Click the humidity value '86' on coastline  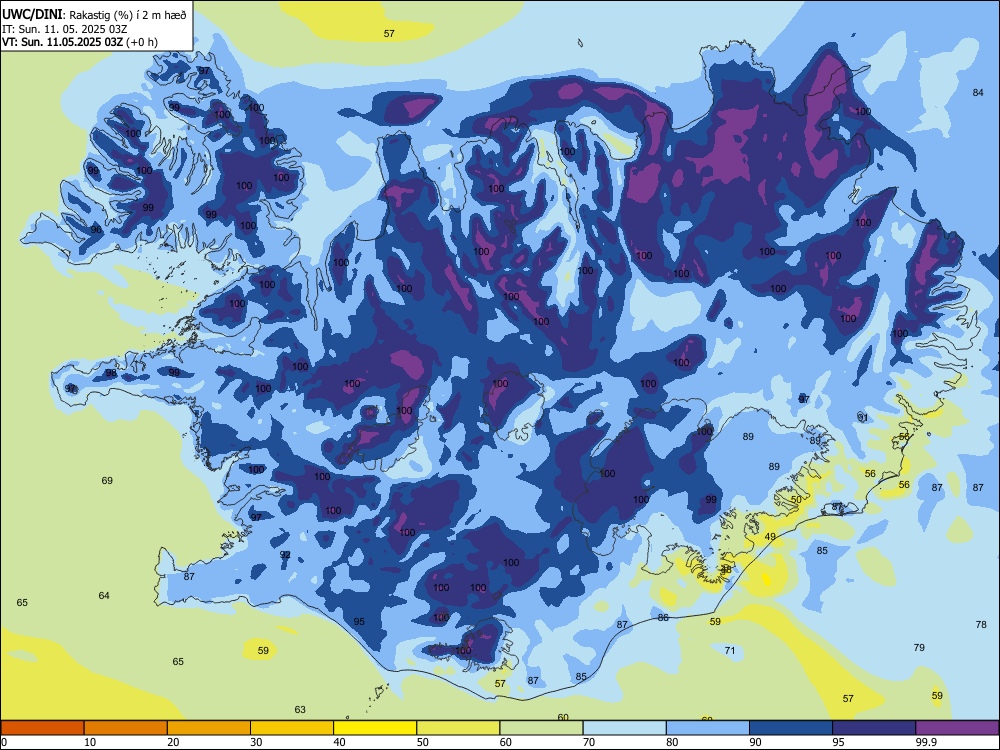coord(663,617)
